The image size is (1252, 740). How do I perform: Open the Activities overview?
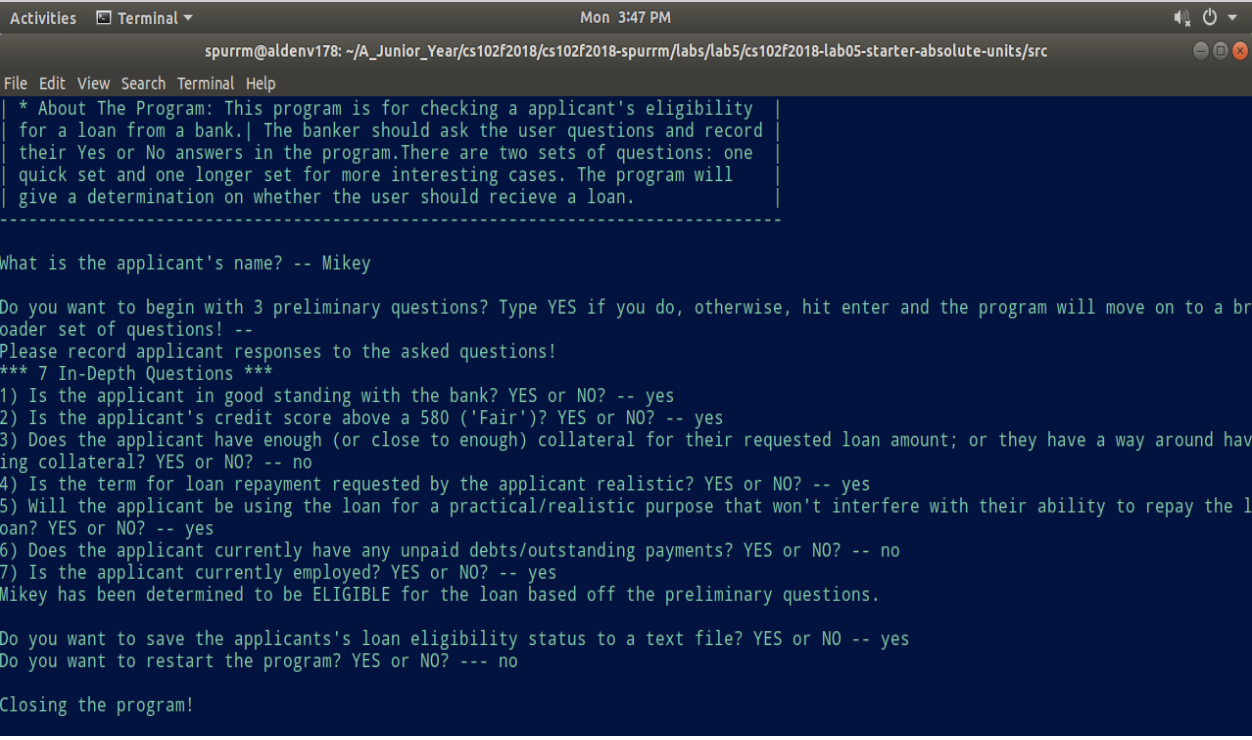pyautogui.click(x=43, y=18)
